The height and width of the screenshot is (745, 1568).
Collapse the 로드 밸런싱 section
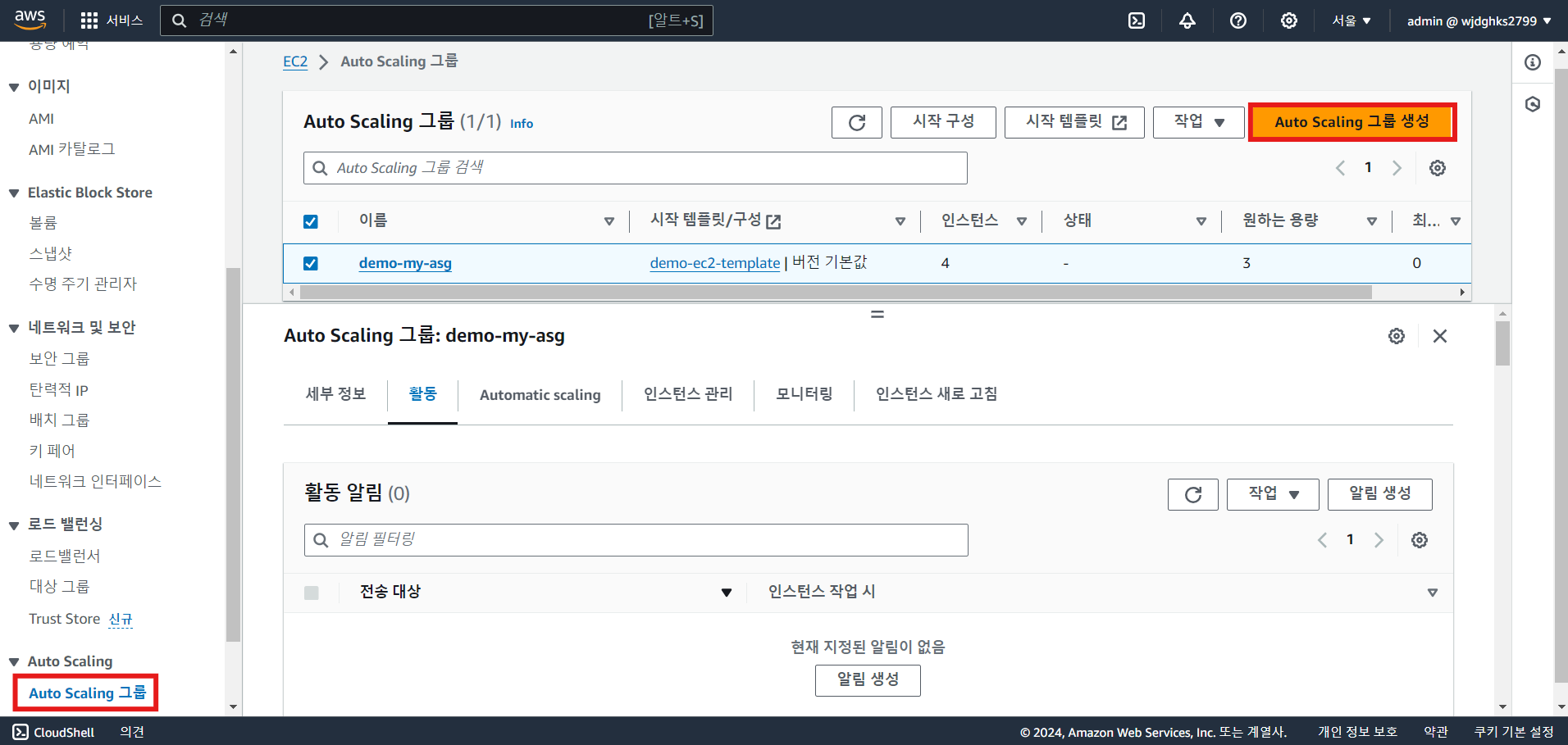click(14, 525)
